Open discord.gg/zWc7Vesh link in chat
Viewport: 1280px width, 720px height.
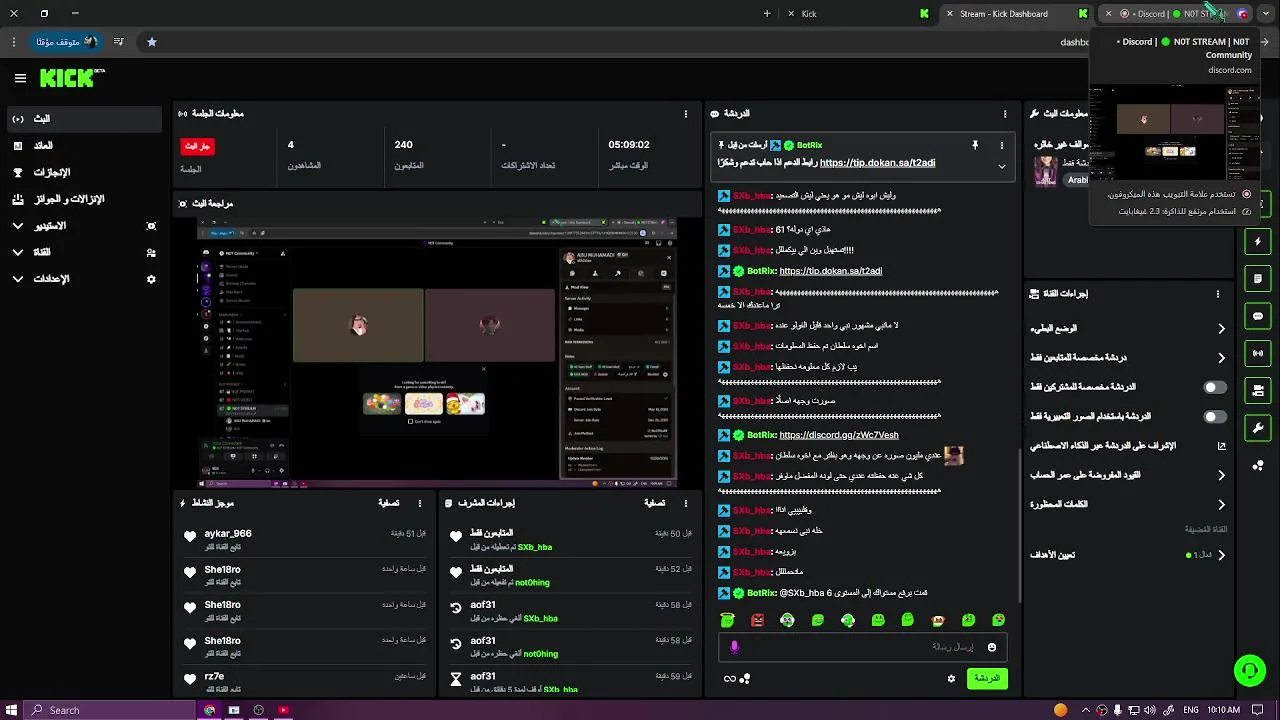(838, 435)
